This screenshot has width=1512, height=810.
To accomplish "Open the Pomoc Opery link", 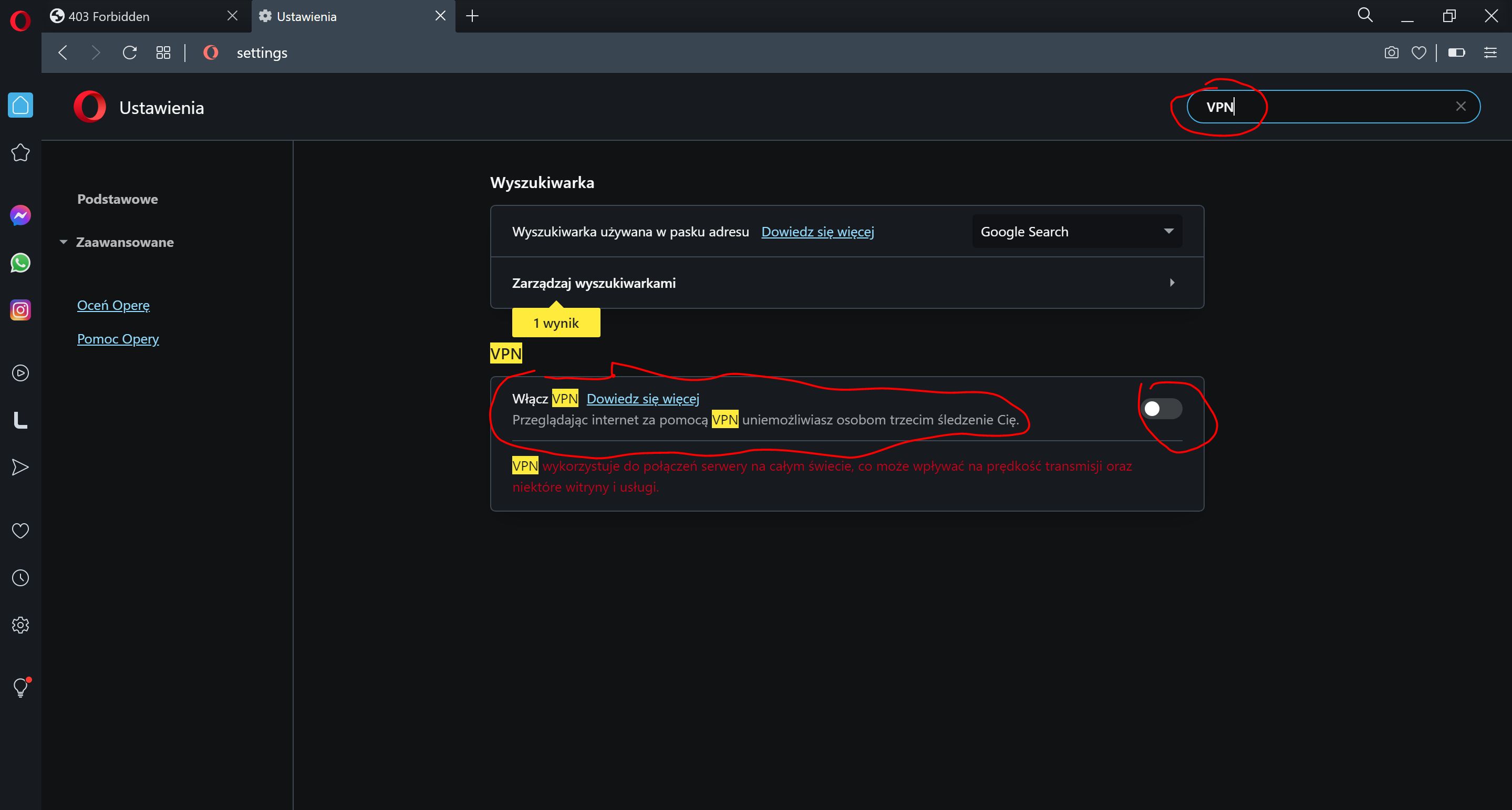I will coord(118,339).
